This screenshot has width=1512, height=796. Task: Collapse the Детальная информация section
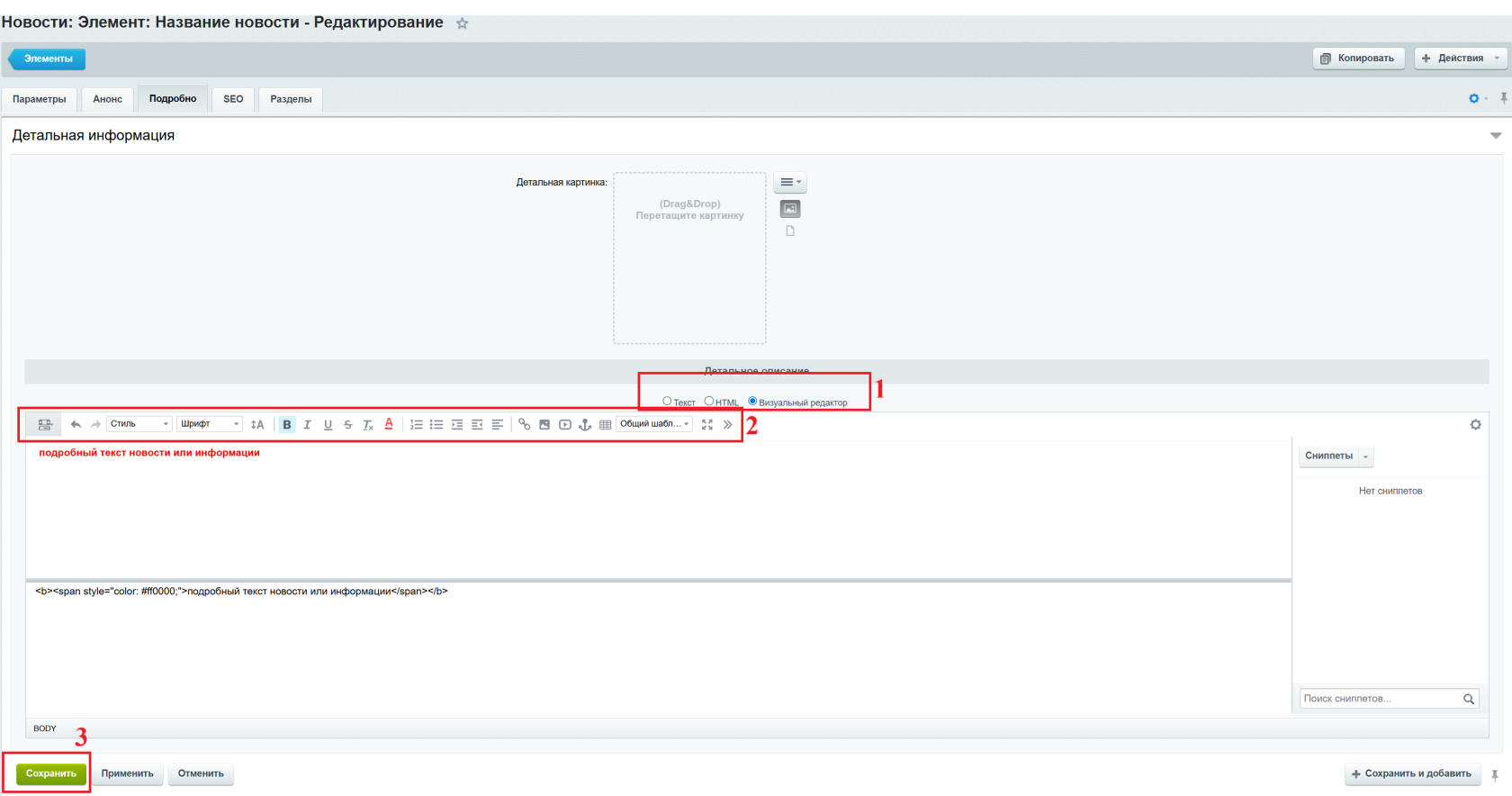[1496, 136]
